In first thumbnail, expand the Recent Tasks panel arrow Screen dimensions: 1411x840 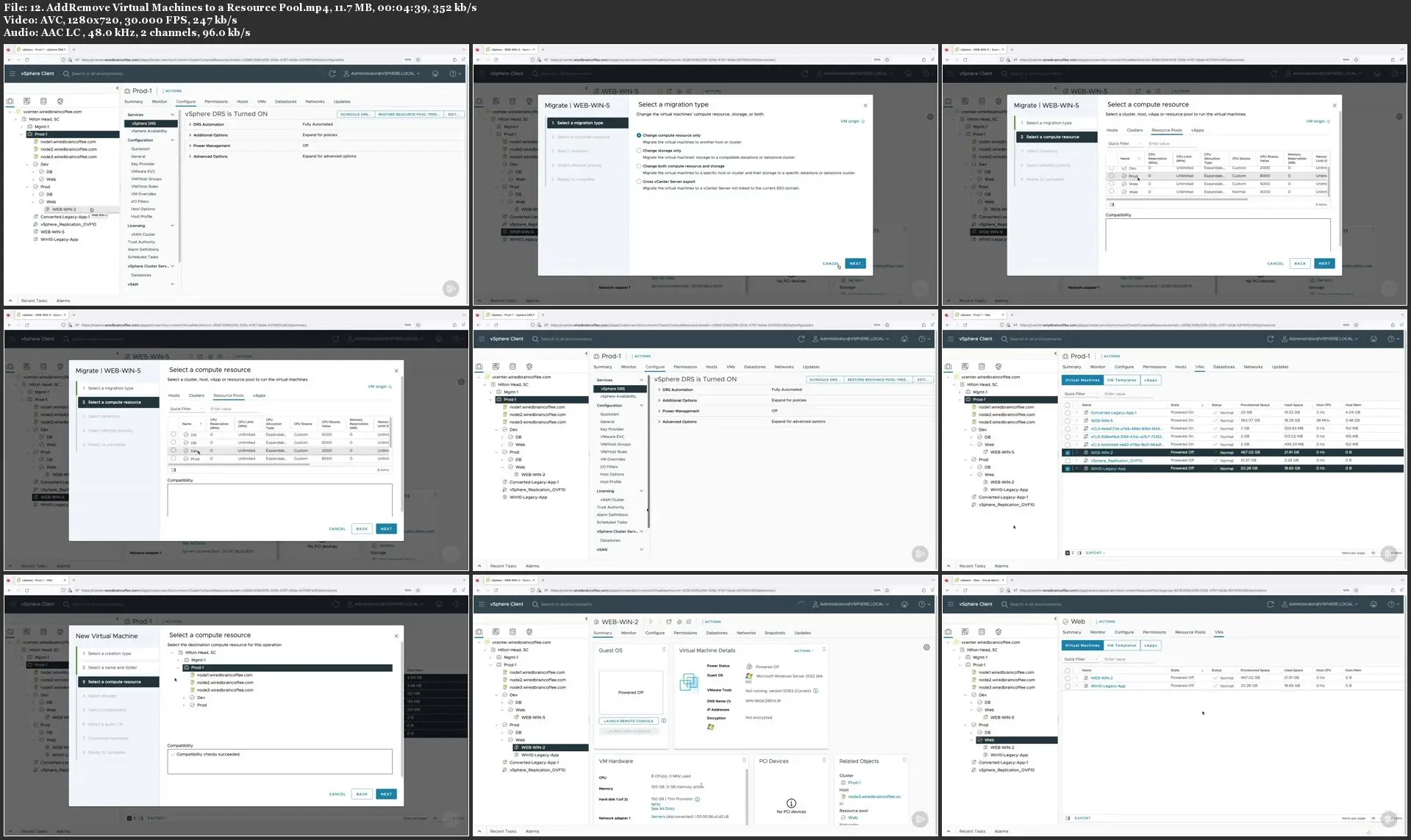pyautogui.click(x=10, y=301)
